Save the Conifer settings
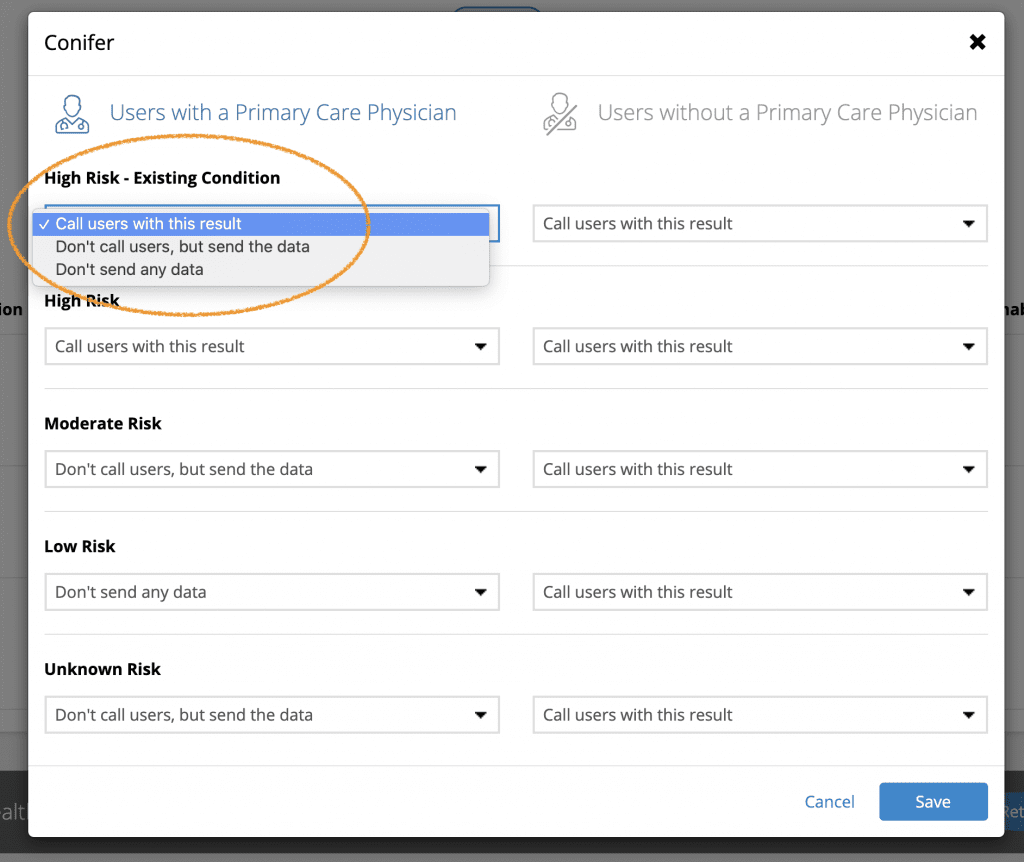The width and height of the screenshot is (1024, 862). click(x=933, y=801)
